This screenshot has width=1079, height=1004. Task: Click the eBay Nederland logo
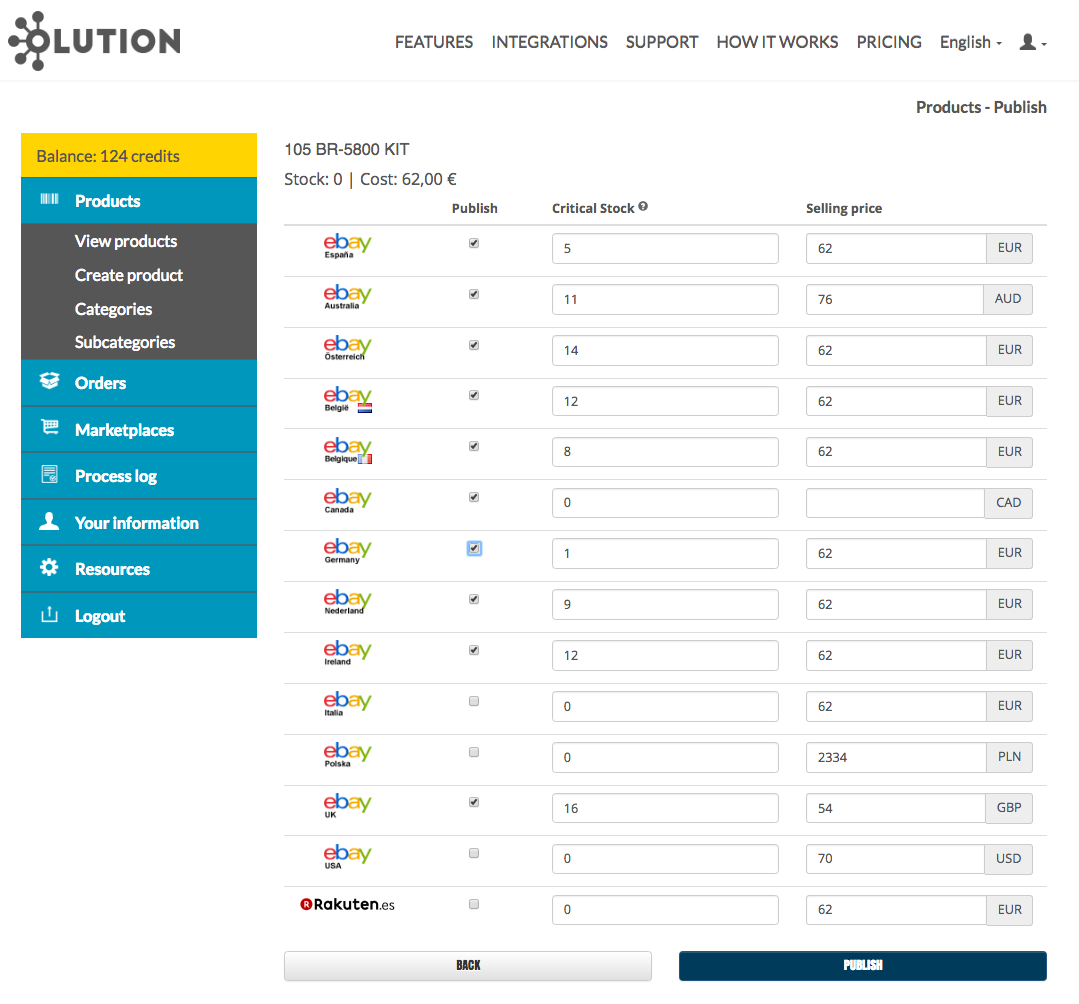click(x=348, y=602)
